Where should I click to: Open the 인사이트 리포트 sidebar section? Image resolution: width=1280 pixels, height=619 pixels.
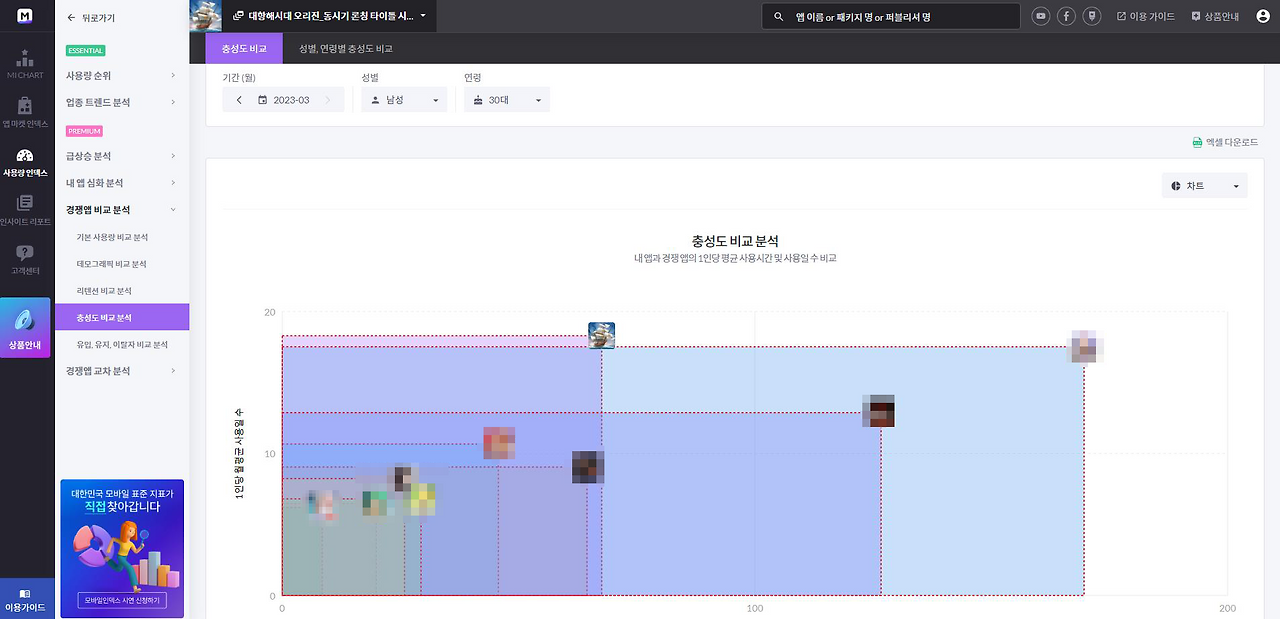[27, 210]
